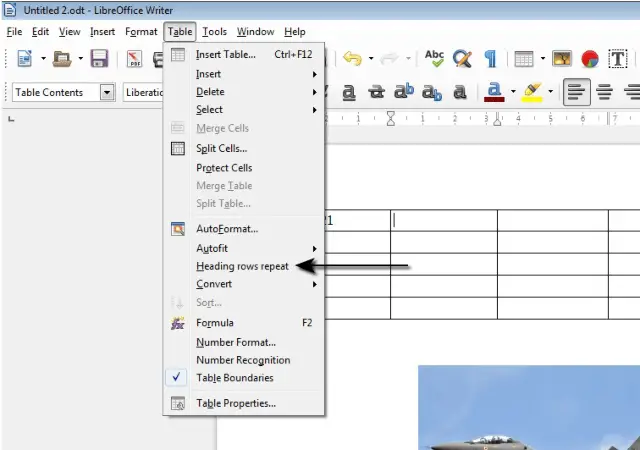Open the Tools menu

tap(215, 32)
